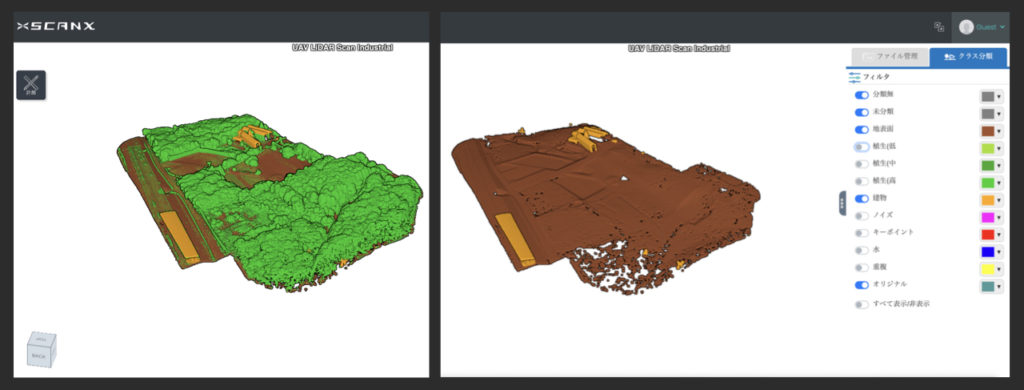Enable the 植生(高 vegetation class
This screenshot has width=1024, height=390.
pos(862,181)
